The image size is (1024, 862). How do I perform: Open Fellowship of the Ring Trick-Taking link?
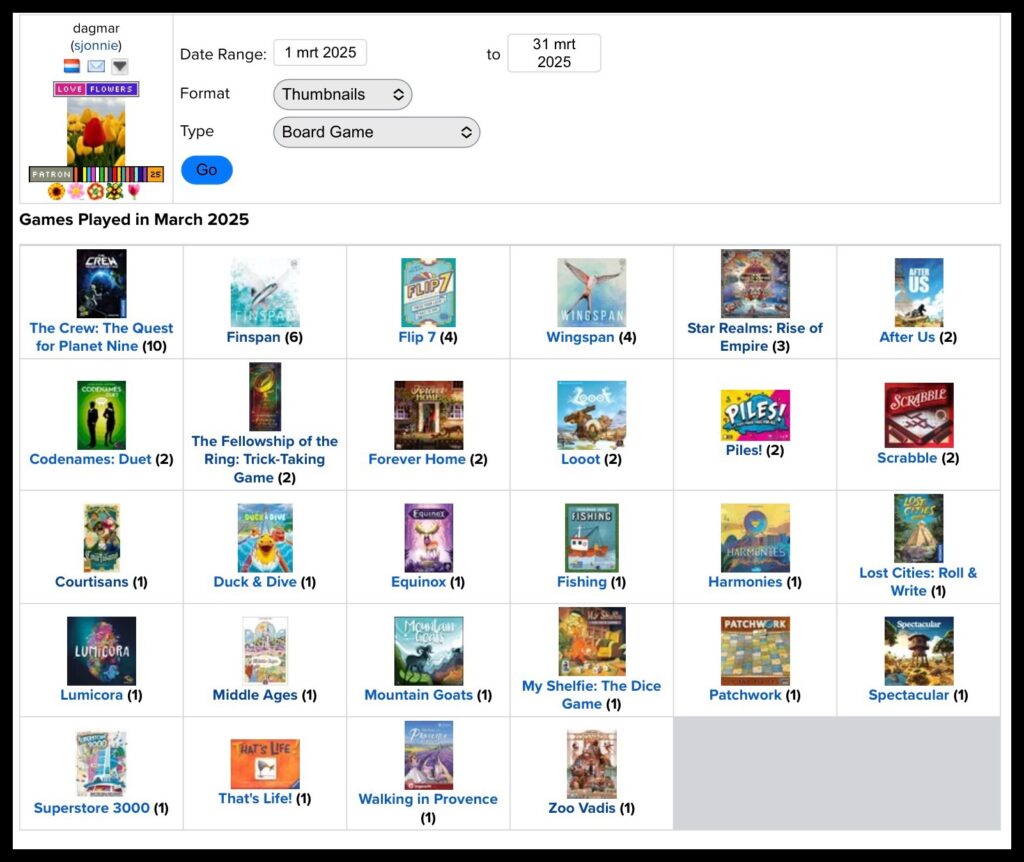coord(264,459)
